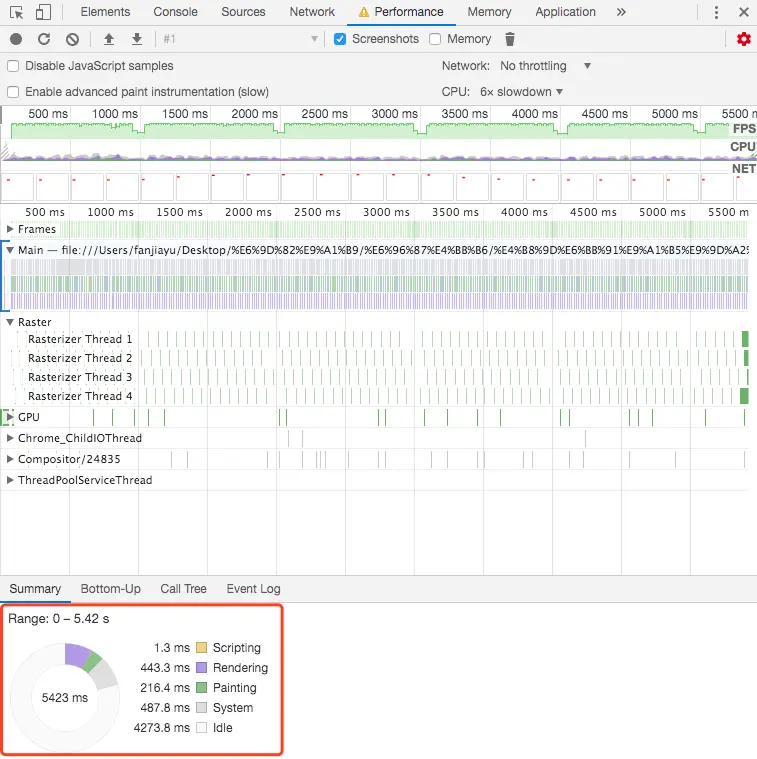Open the Network throttling dropdown
This screenshot has height=759, width=757.
pyautogui.click(x=545, y=66)
